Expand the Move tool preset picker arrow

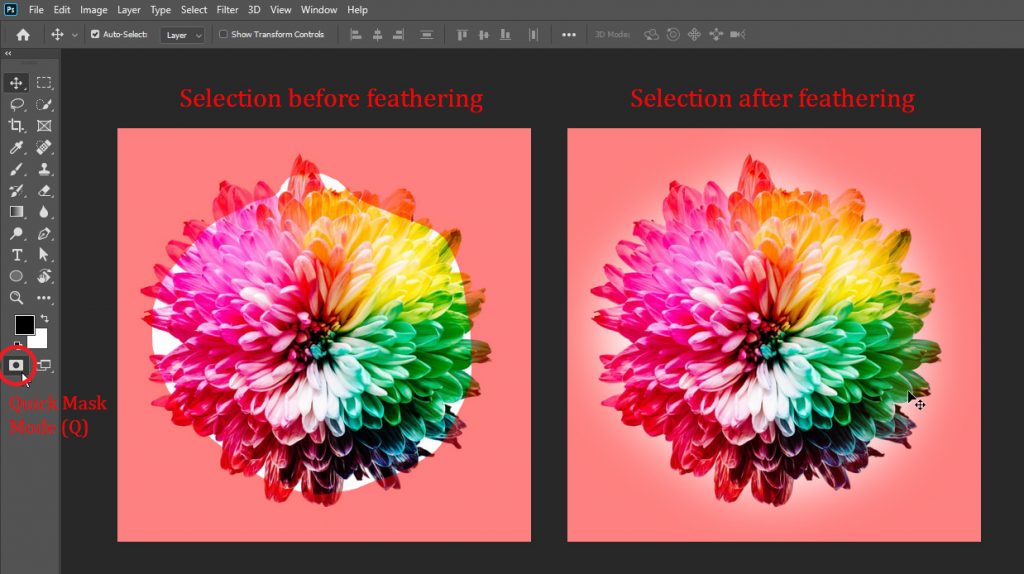75,35
